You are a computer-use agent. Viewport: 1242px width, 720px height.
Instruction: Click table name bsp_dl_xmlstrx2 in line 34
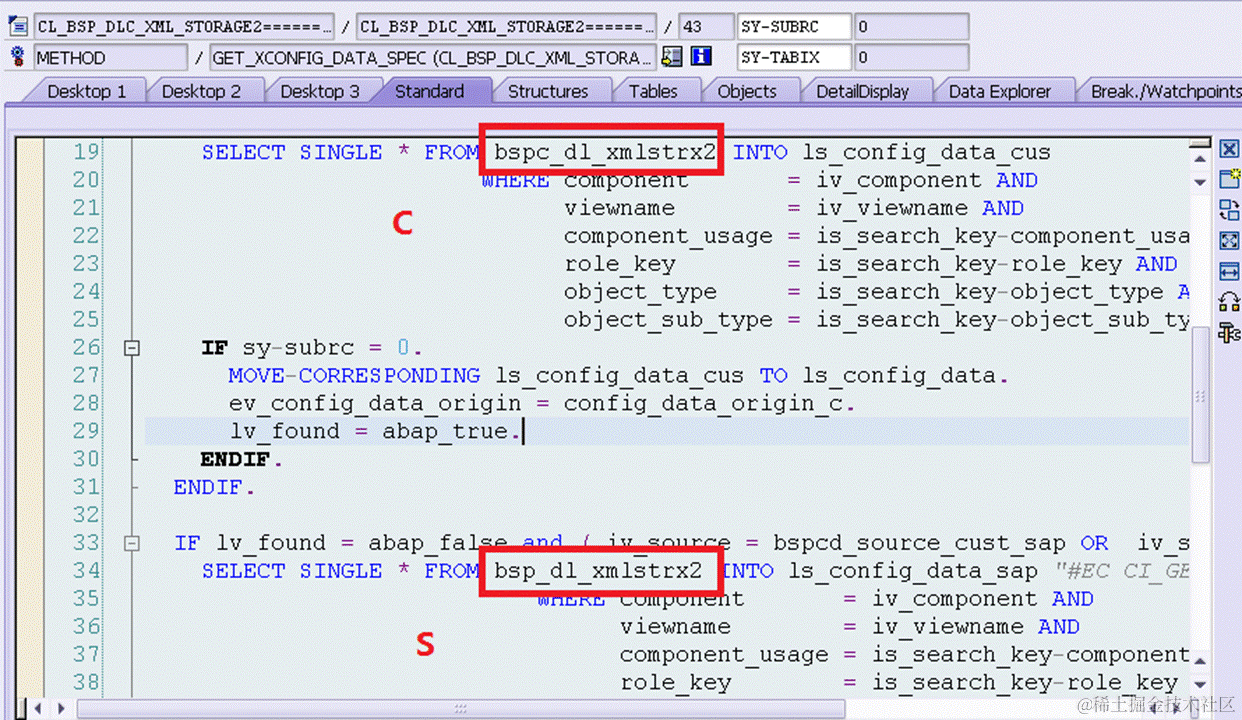coord(599,571)
